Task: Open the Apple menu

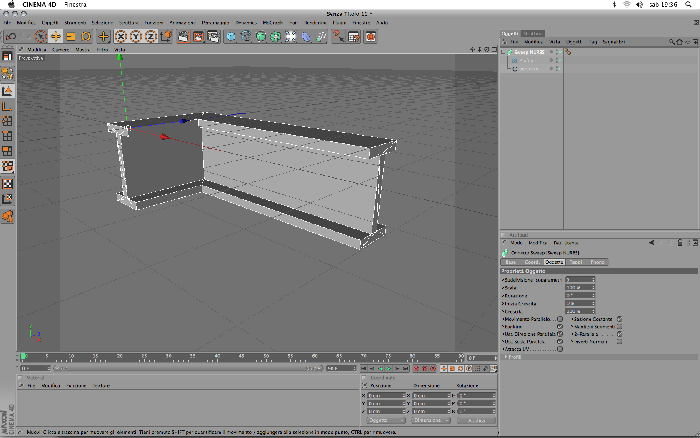Action: pyautogui.click(x=12, y=4)
